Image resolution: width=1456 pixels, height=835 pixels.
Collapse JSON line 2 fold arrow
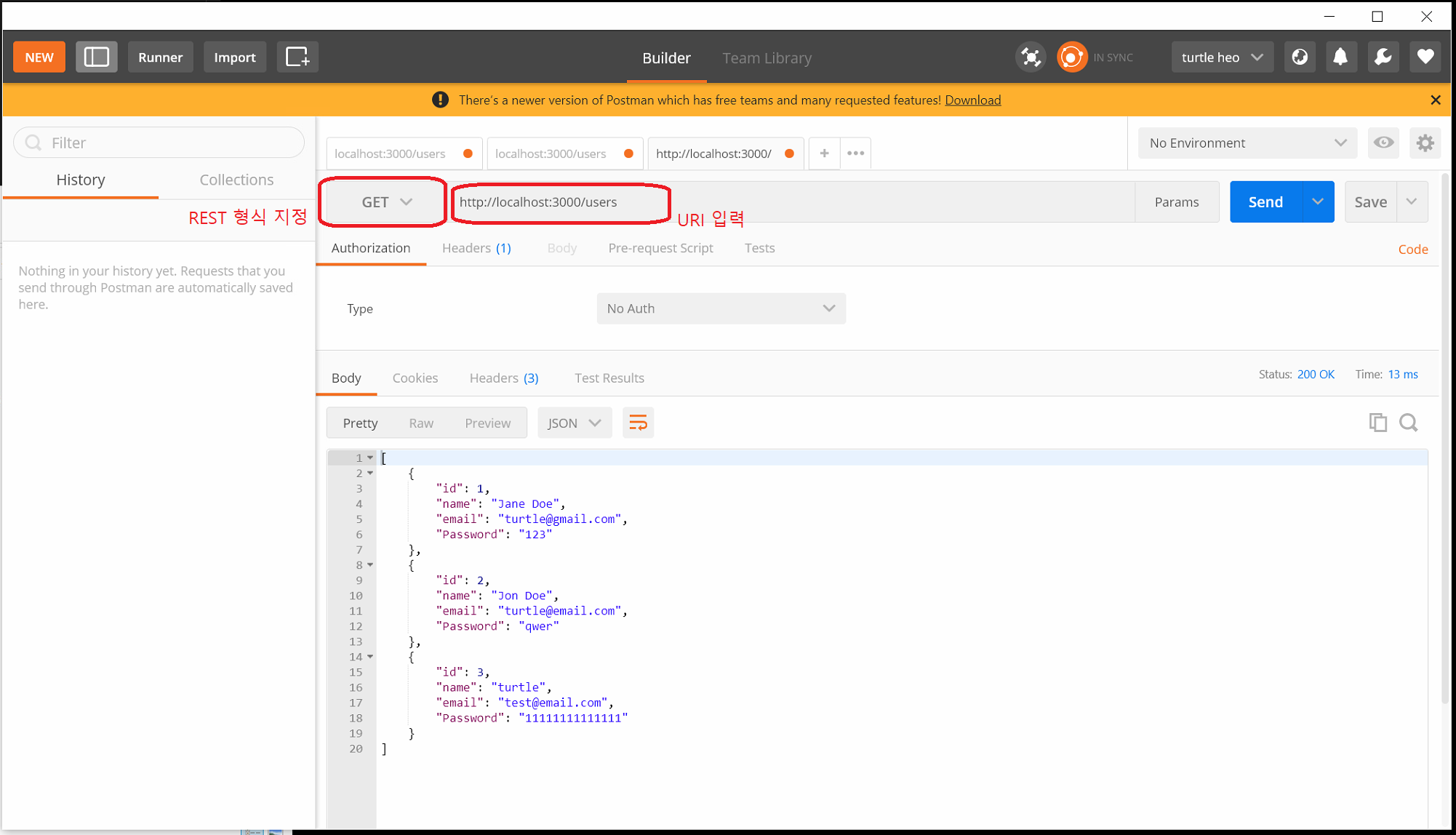pyautogui.click(x=370, y=473)
